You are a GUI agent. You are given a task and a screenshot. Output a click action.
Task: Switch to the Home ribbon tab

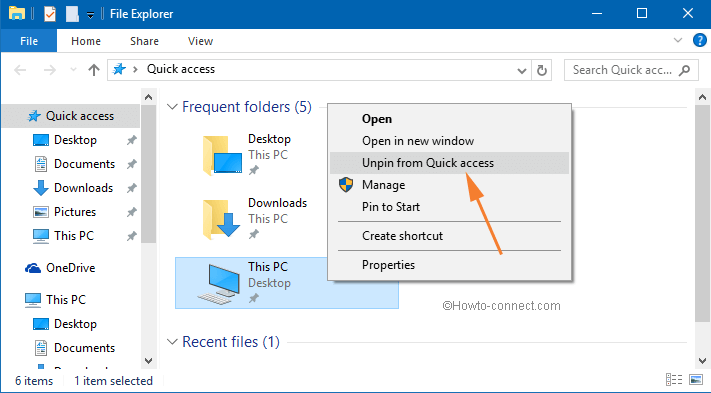(86, 41)
